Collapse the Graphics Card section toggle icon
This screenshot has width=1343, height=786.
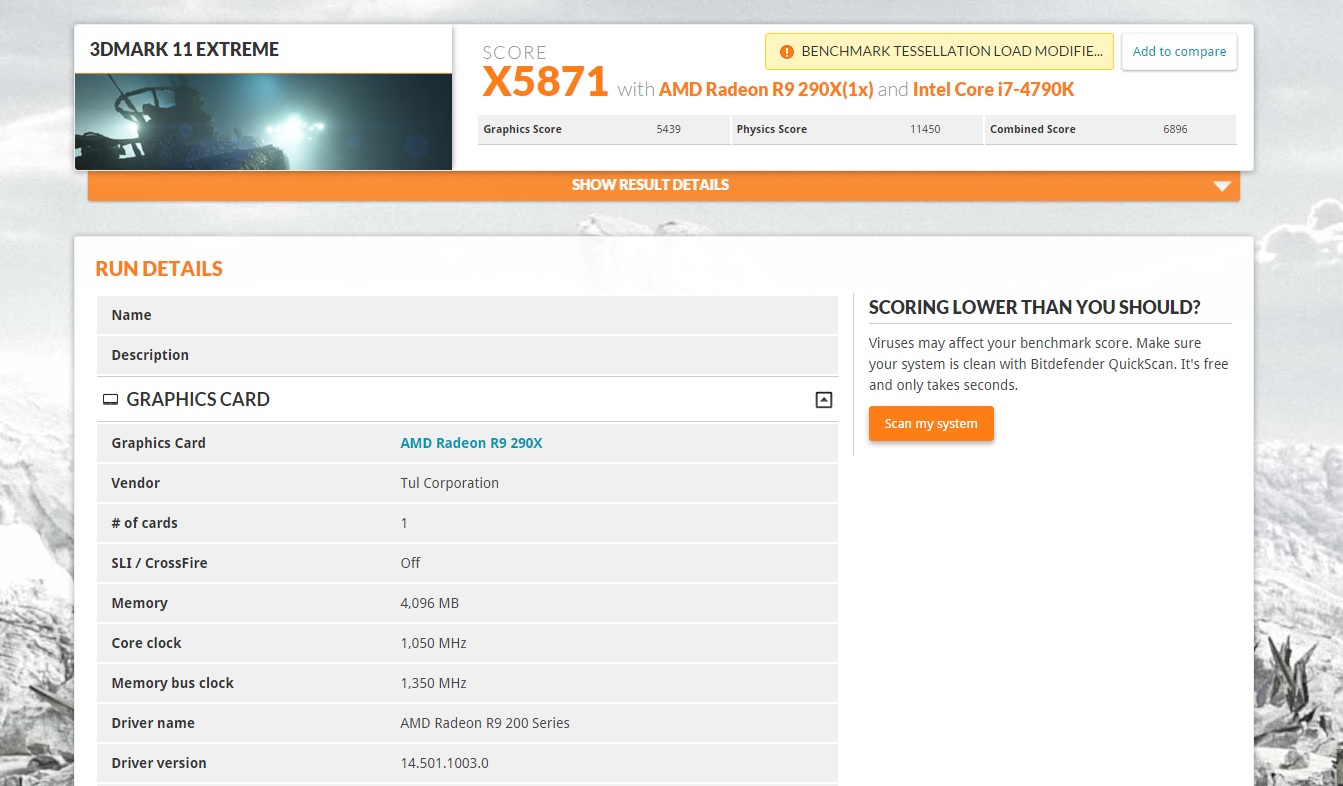click(823, 400)
